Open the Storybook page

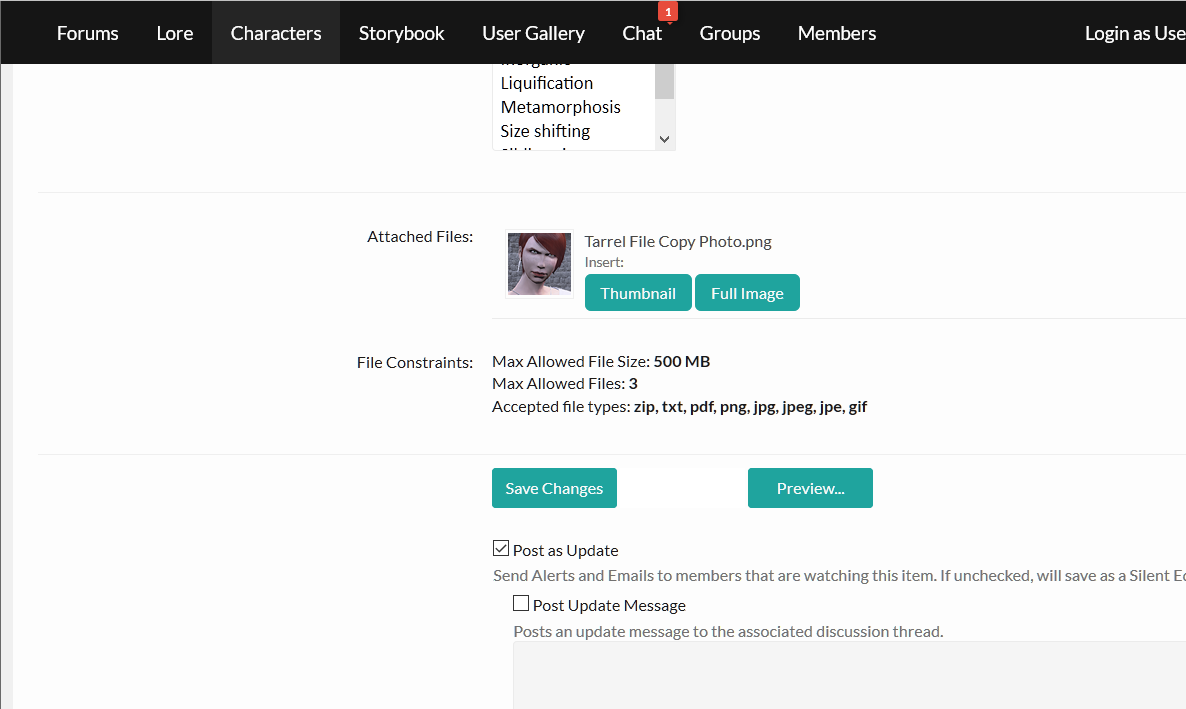point(401,33)
